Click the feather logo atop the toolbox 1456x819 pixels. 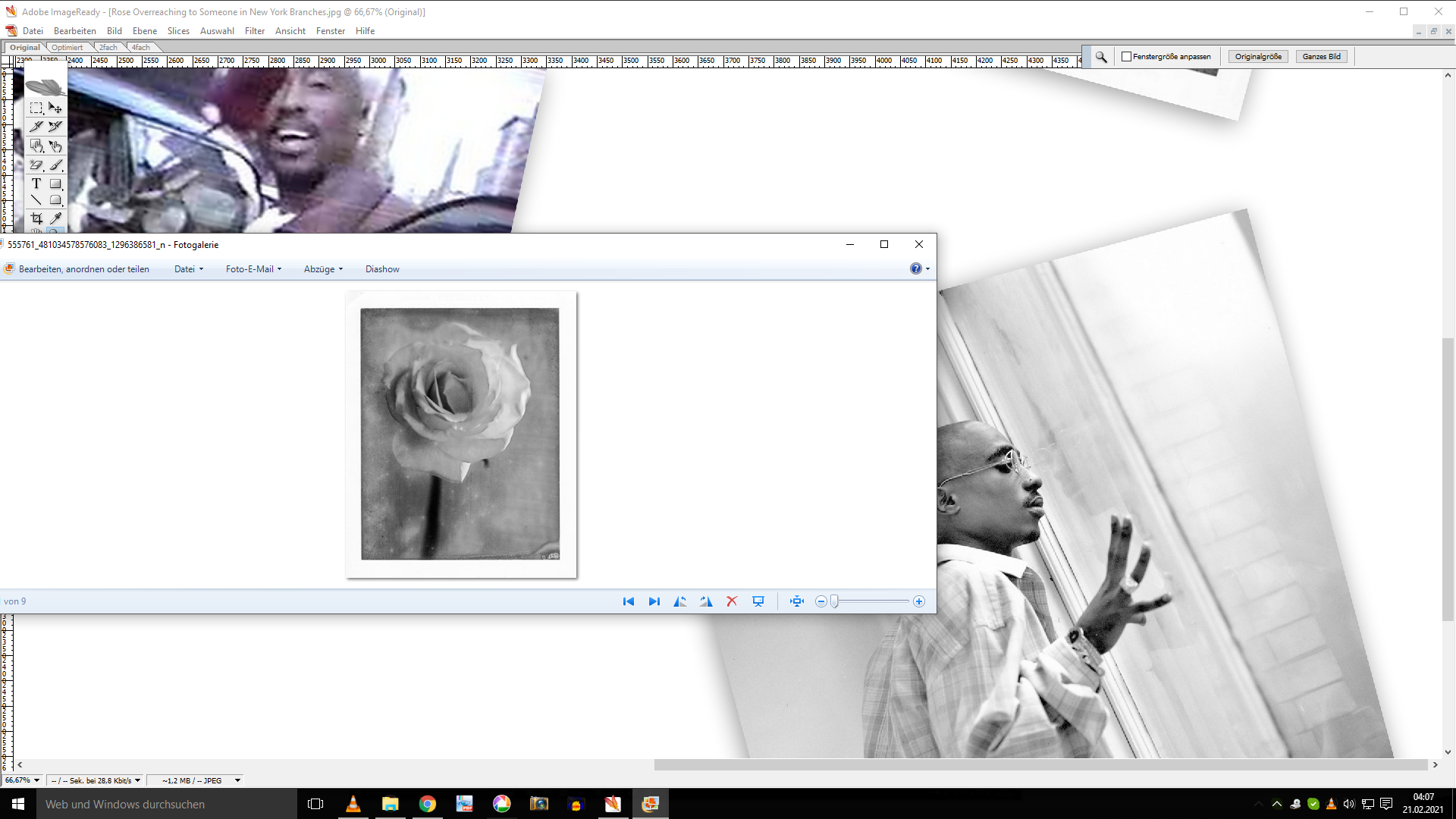(45, 86)
